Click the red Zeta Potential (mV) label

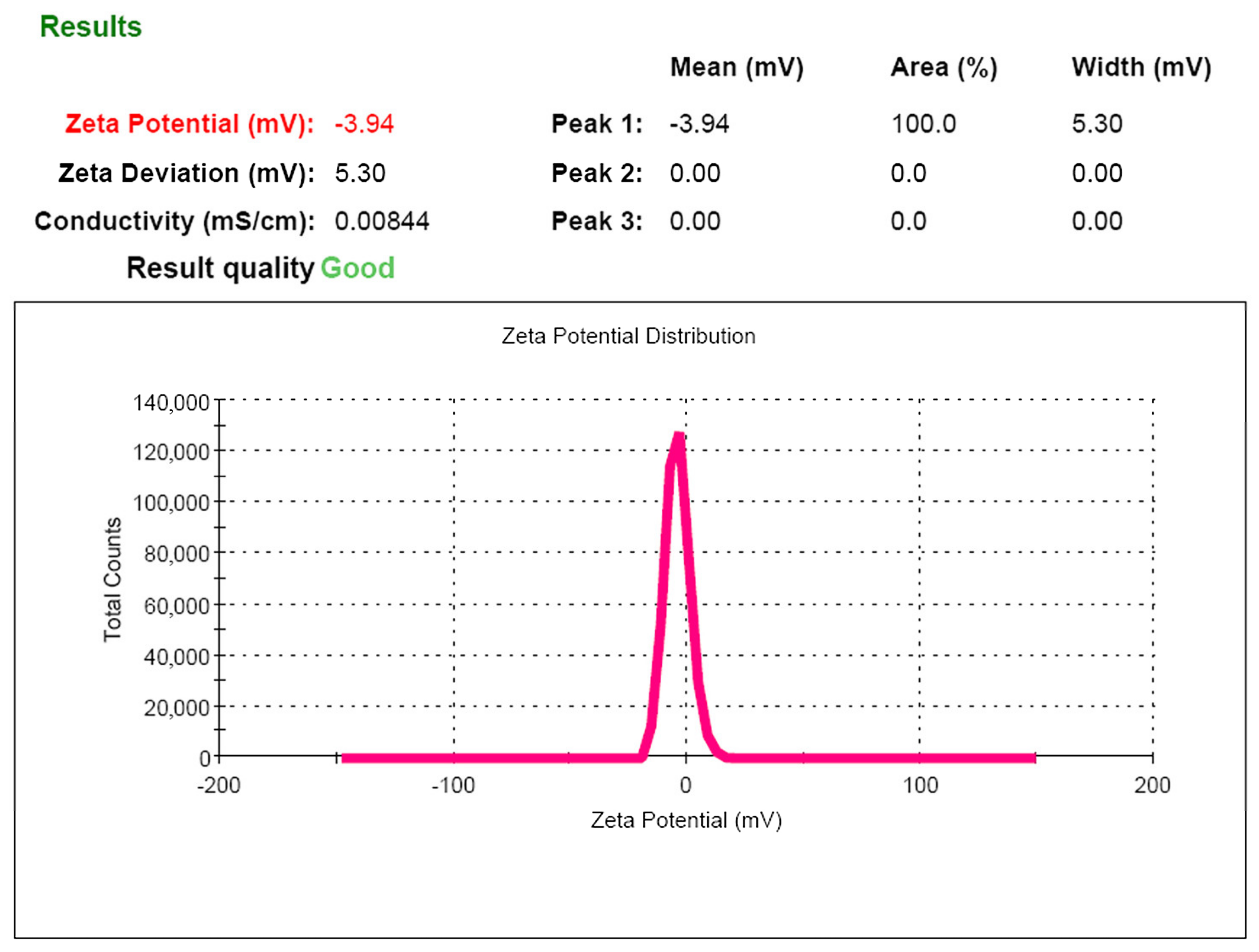(190, 123)
